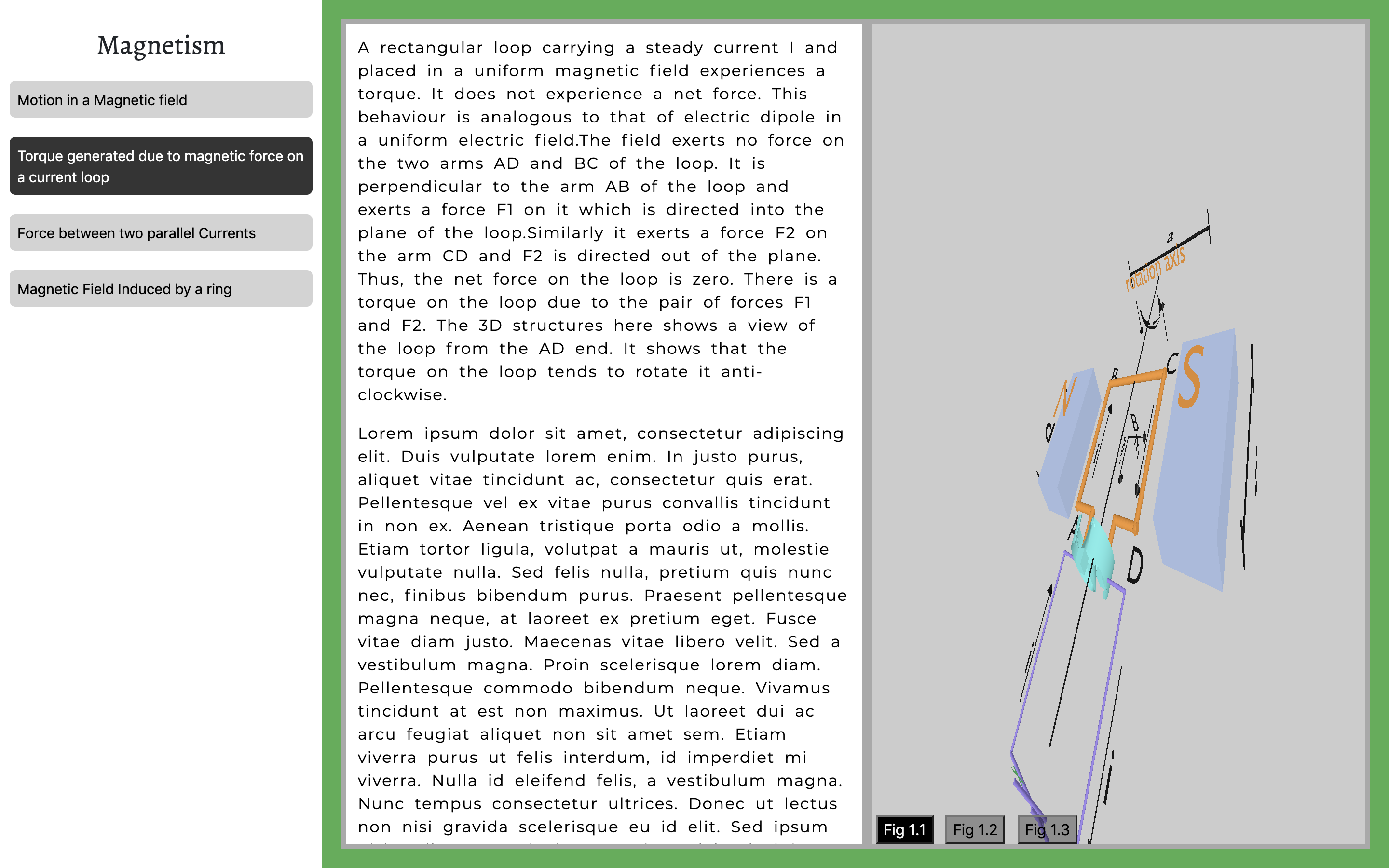Screen dimensions: 1389x868
Task: Click the Magnetism heading
Action: tap(161, 45)
